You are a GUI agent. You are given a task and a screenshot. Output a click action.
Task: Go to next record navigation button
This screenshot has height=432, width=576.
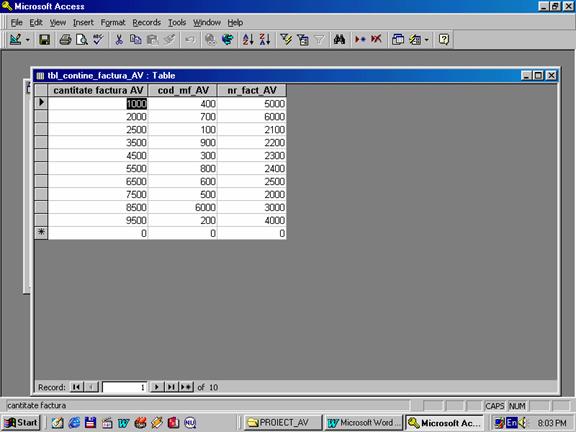pos(157,387)
